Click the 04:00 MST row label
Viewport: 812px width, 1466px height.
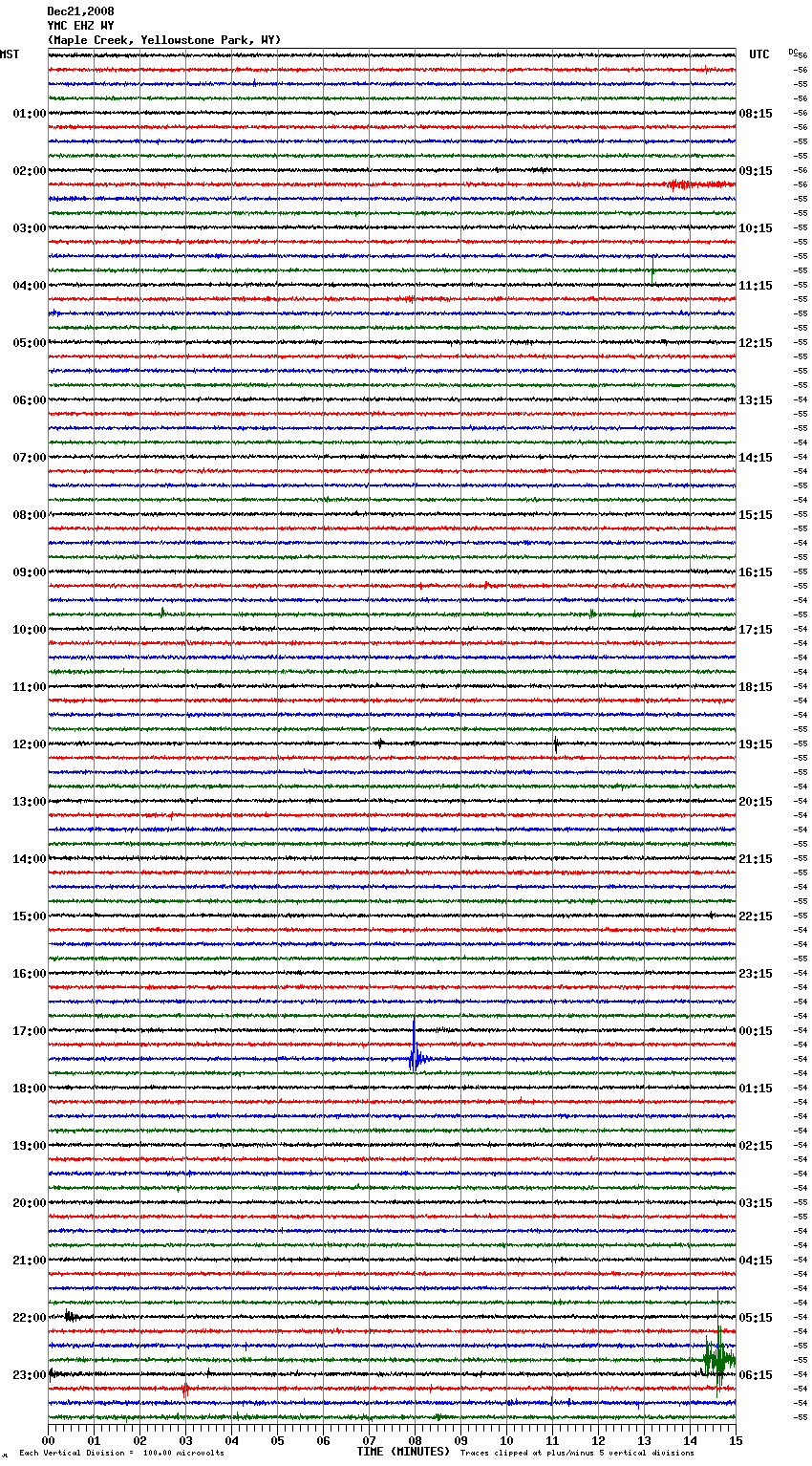click(x=30, y=286)
